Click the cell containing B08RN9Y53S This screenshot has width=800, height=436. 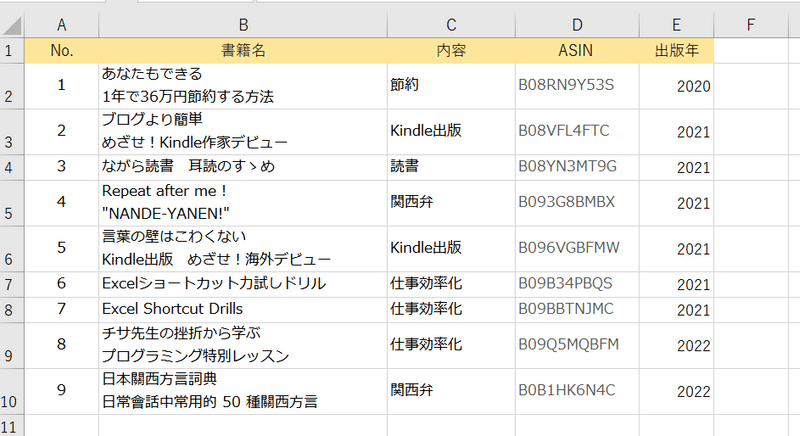578,86
